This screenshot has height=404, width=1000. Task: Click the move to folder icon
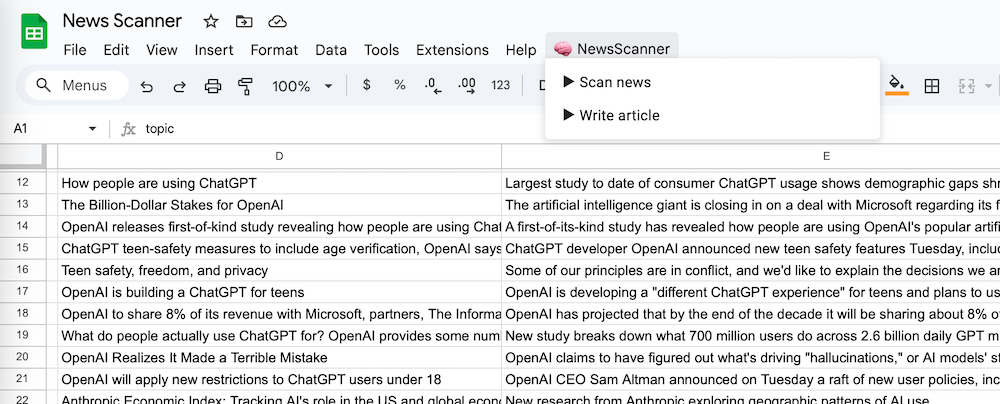pos(244,21)
